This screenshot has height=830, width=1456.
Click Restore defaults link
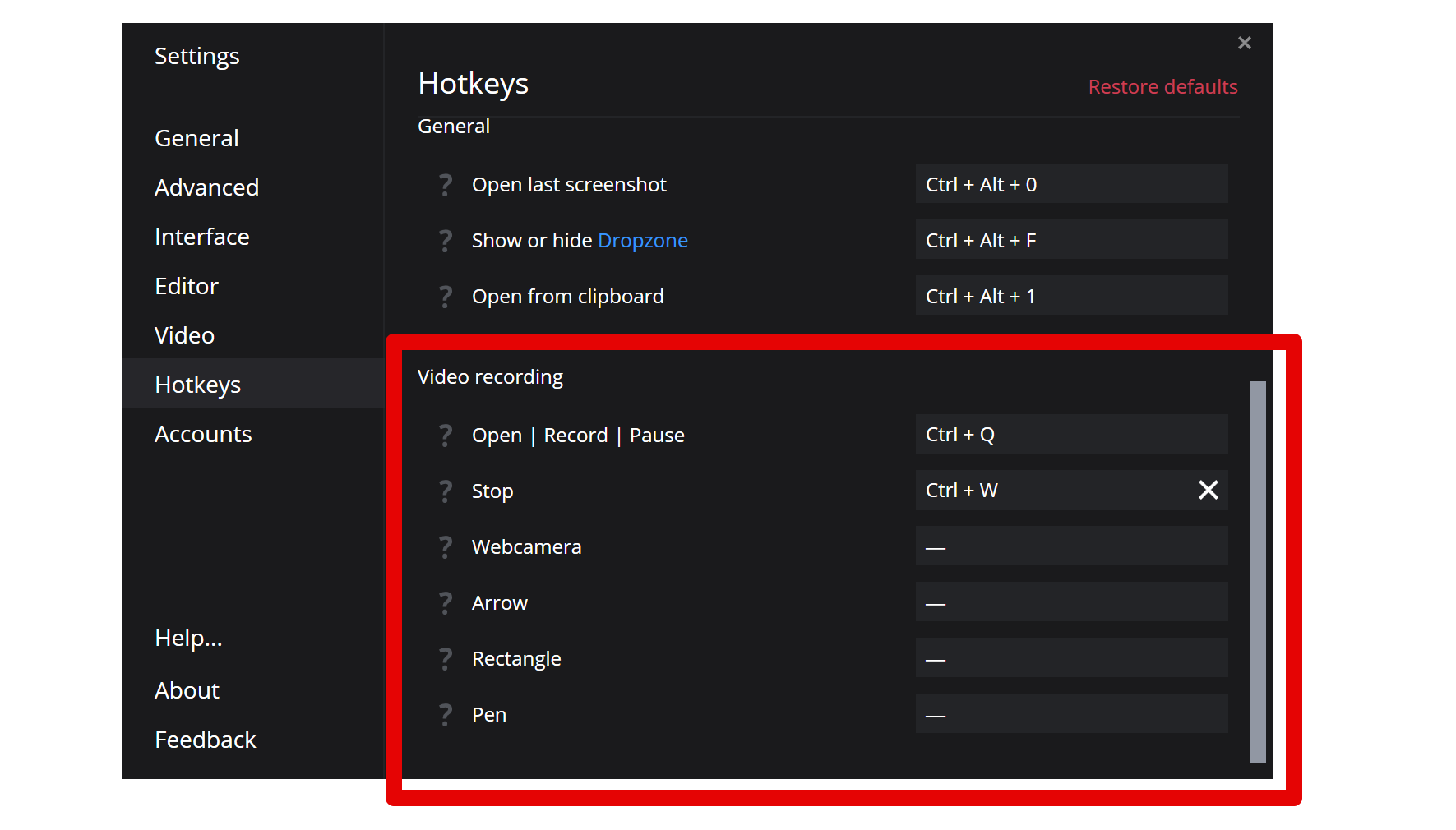pos(1162,86)
